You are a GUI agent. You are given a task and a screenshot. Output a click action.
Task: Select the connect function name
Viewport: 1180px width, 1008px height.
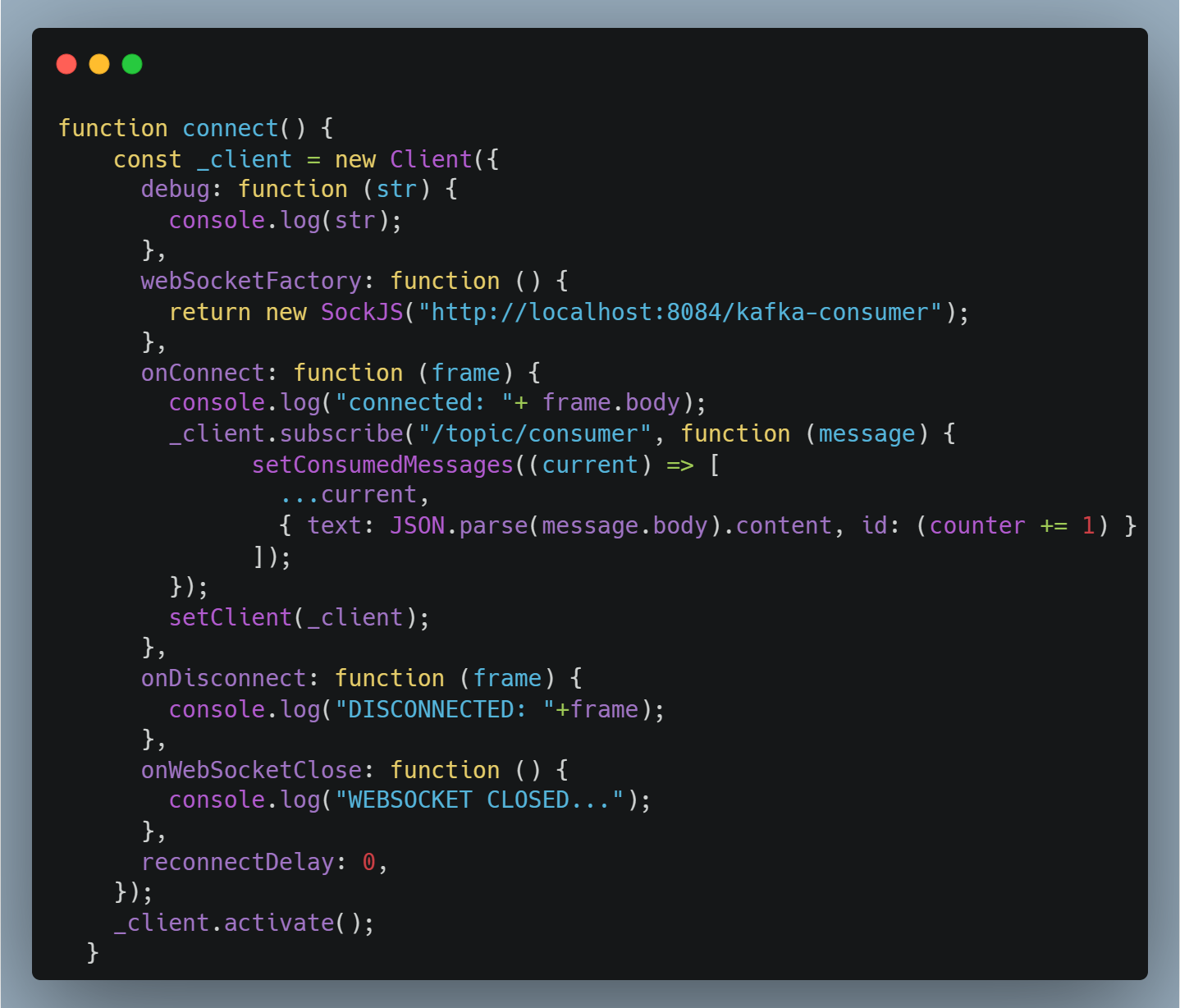tap(230, 128)
